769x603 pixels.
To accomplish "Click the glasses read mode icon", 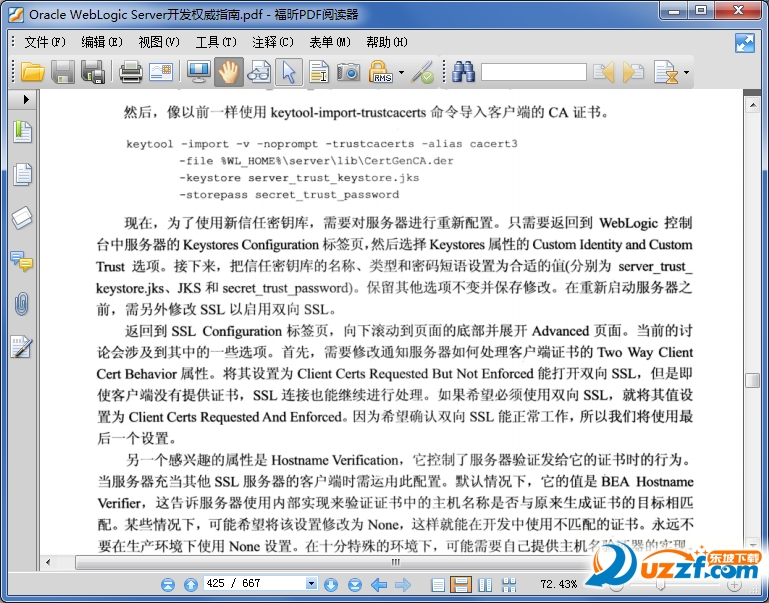I will (258, 73).
